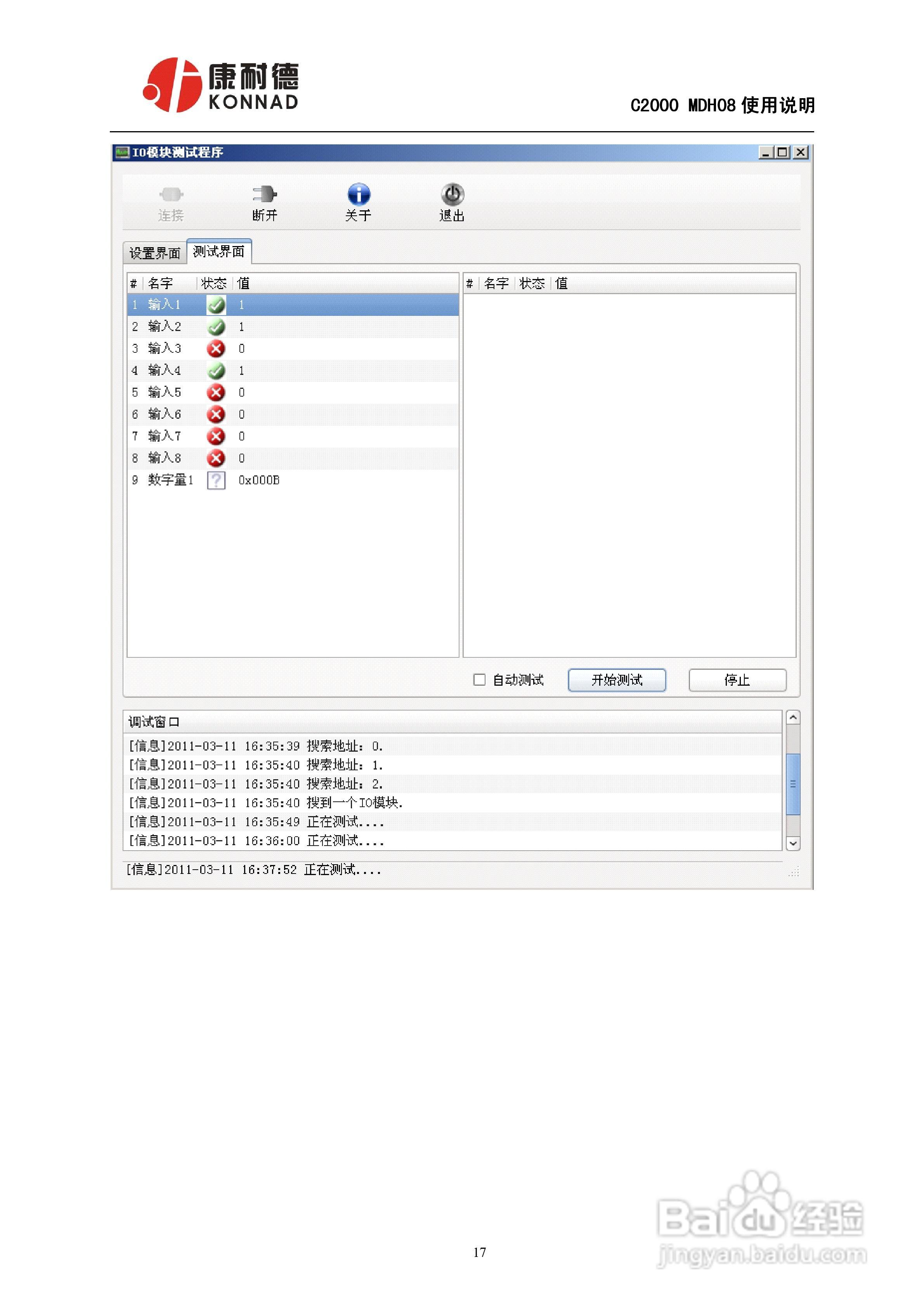Toggle the status indicator for 输入2
The image size is (924, 1307).
pos(216,326)
